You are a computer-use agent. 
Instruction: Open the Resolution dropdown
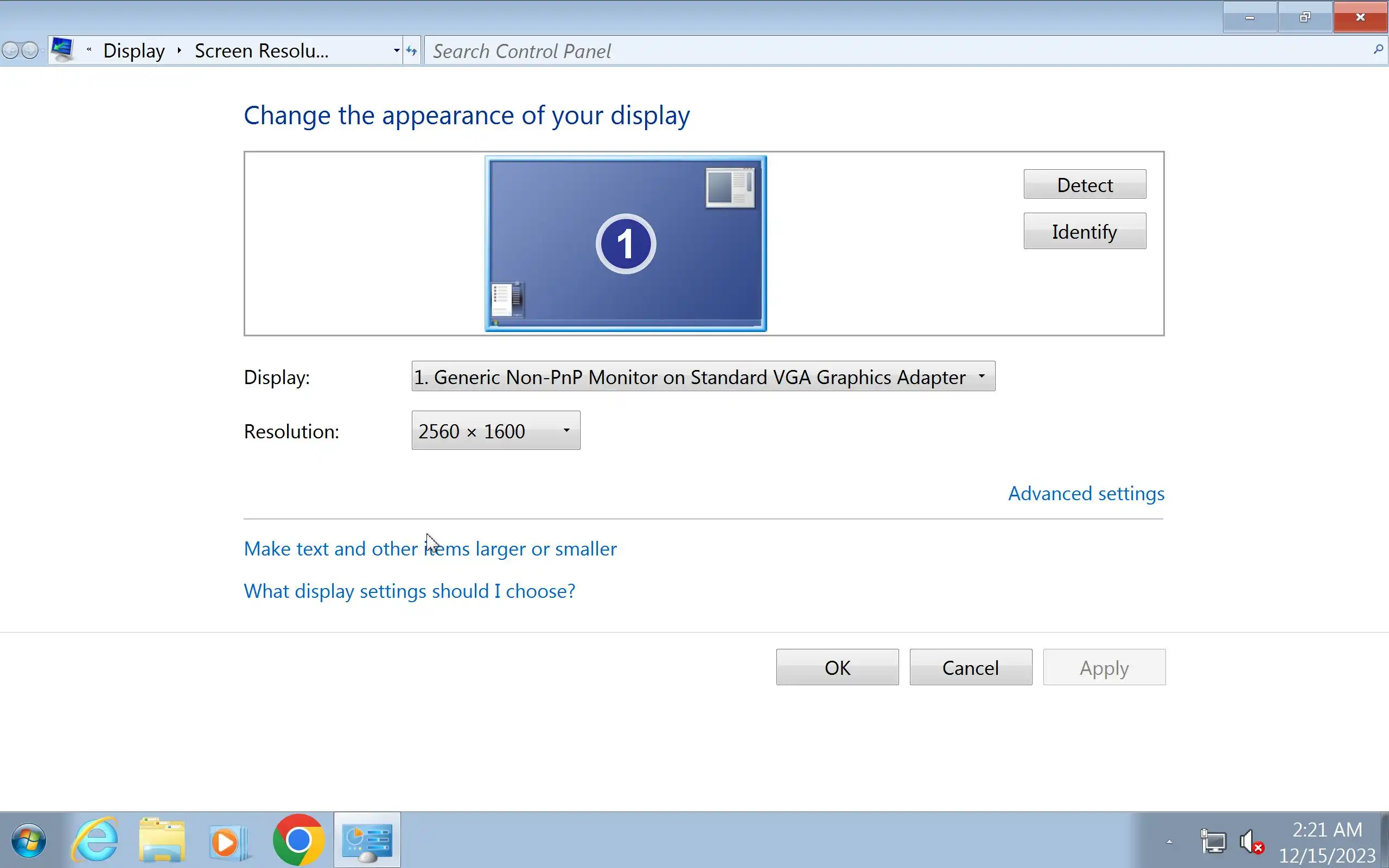[x=495, y=431]
